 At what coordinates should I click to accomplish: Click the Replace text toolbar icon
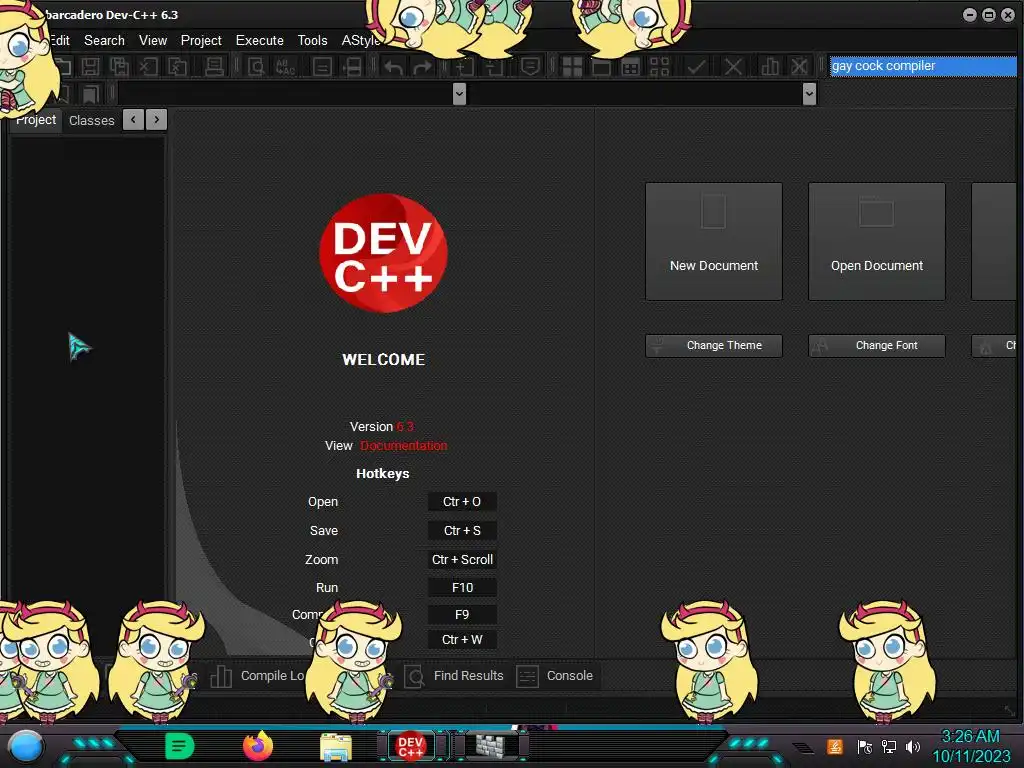[285, 66]
